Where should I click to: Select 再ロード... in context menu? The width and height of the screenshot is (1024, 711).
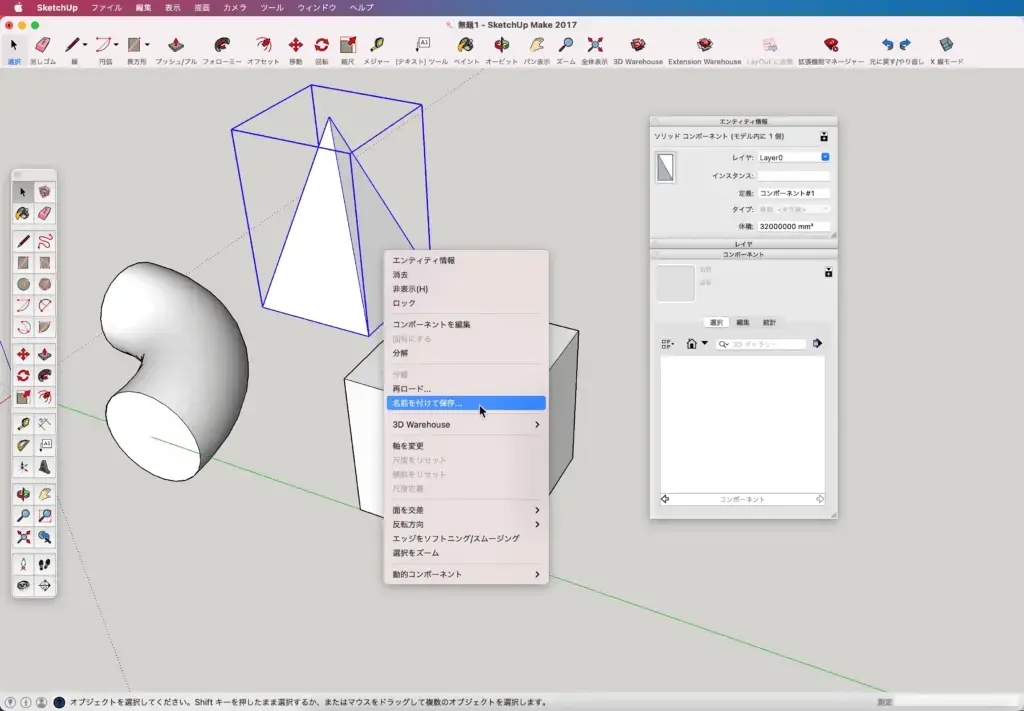point(466,388)
